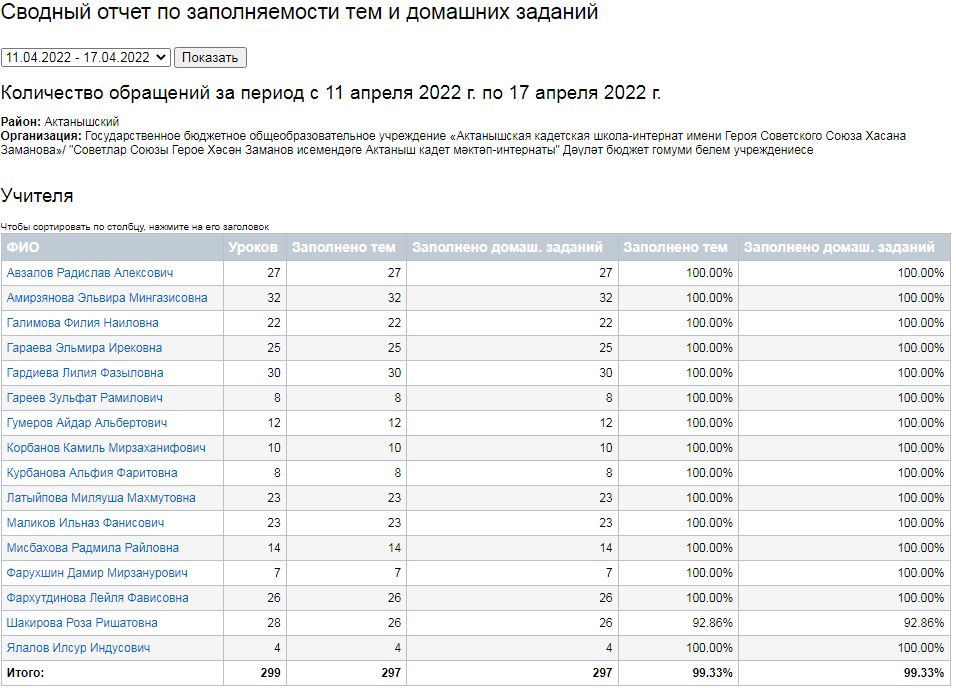Sort table by ФИО column header
The height and width of the screenshot is (688, 956).
point(23,247)
